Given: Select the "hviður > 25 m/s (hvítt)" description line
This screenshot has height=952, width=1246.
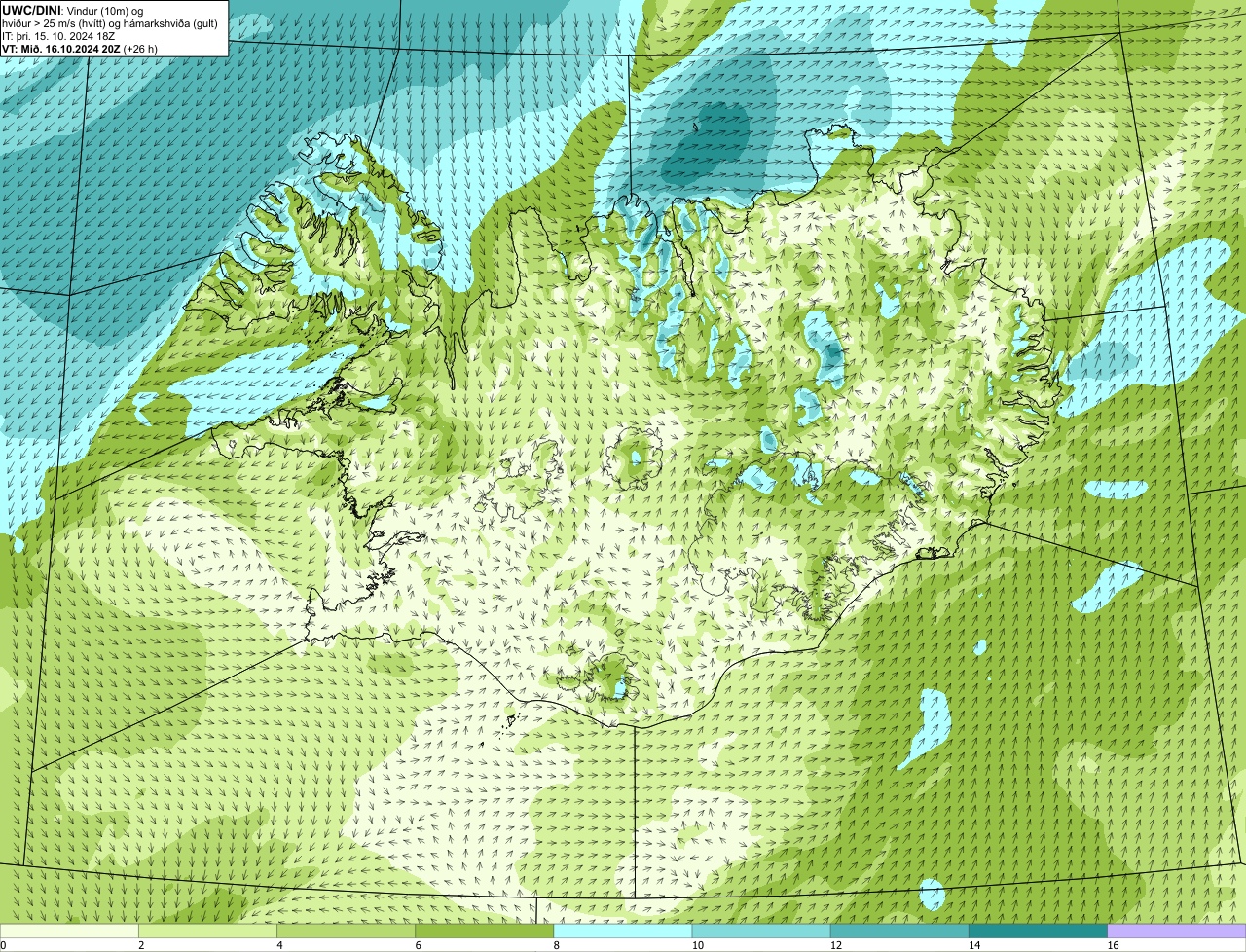Looking at the screenshot, I should coord(110,22).
